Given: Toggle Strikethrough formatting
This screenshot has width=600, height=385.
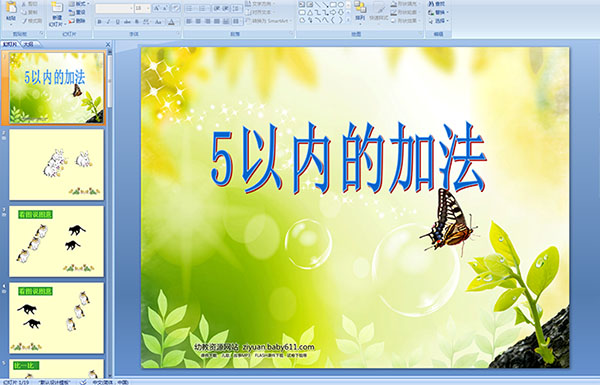Looking at the screenshot, I should [x=127, y=22].
